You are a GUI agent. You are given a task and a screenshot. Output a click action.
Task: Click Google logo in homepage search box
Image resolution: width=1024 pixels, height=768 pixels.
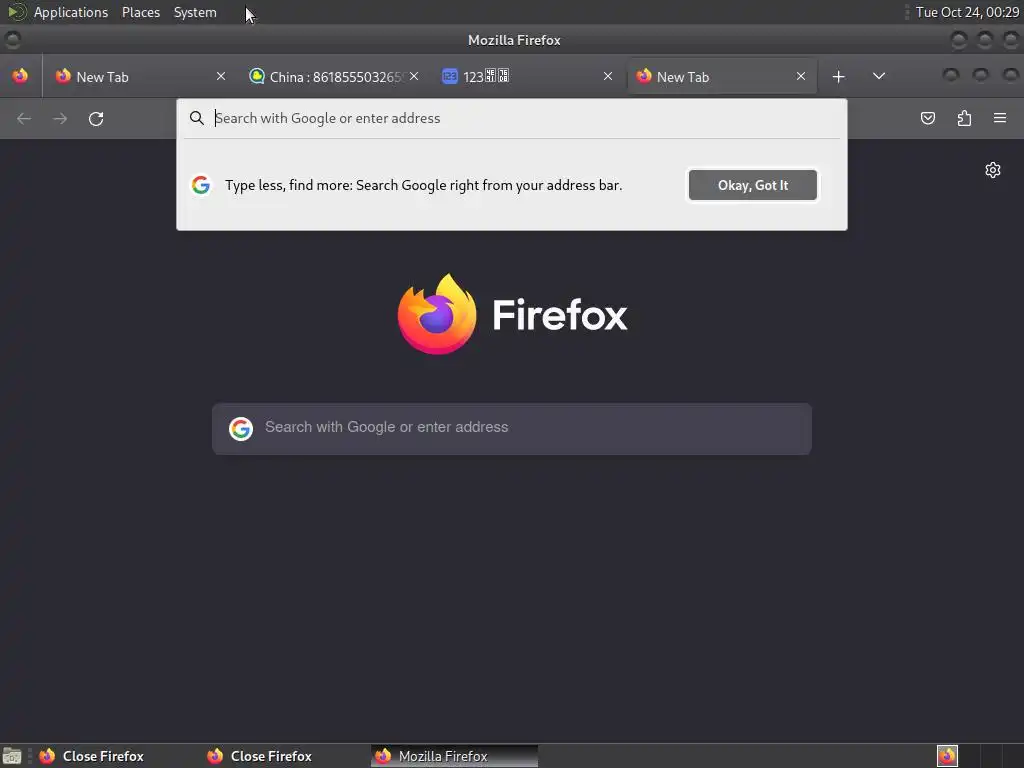241,428
